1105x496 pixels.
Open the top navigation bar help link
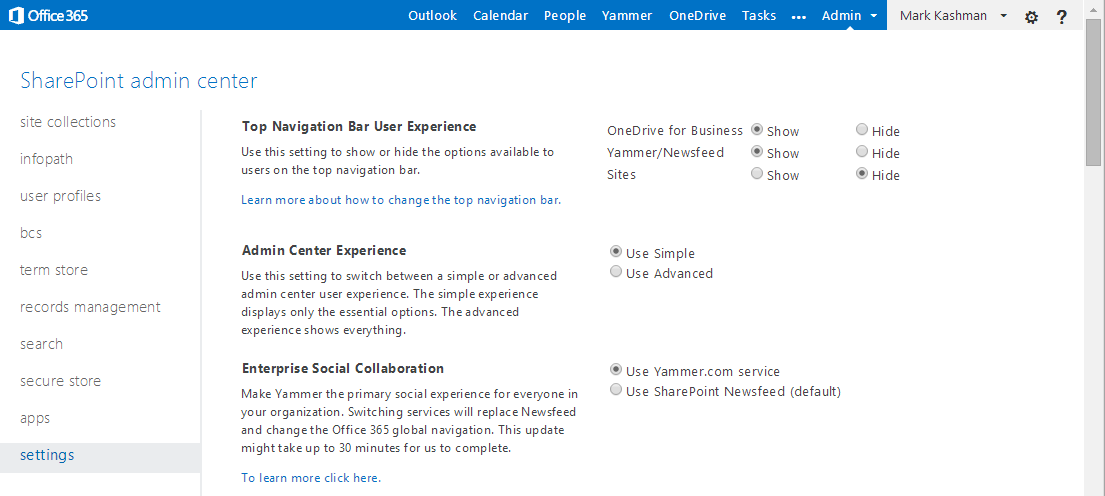coord(401,199)
